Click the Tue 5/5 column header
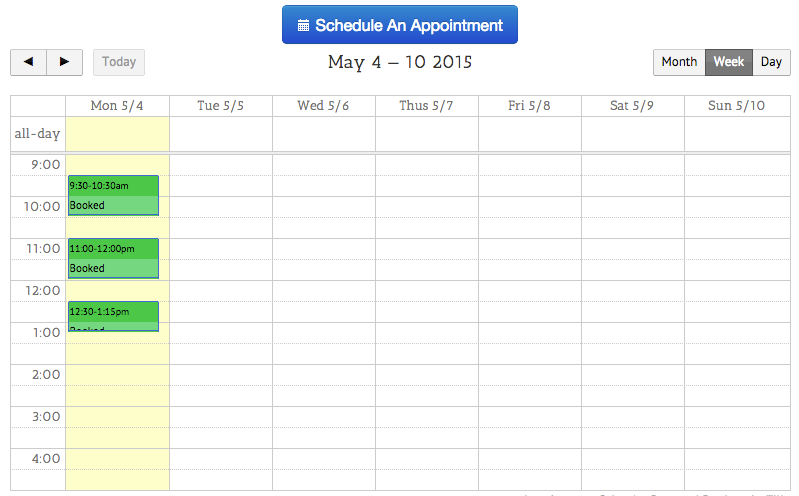The height and width of the screenshot is (496, 799). [220, 106]
